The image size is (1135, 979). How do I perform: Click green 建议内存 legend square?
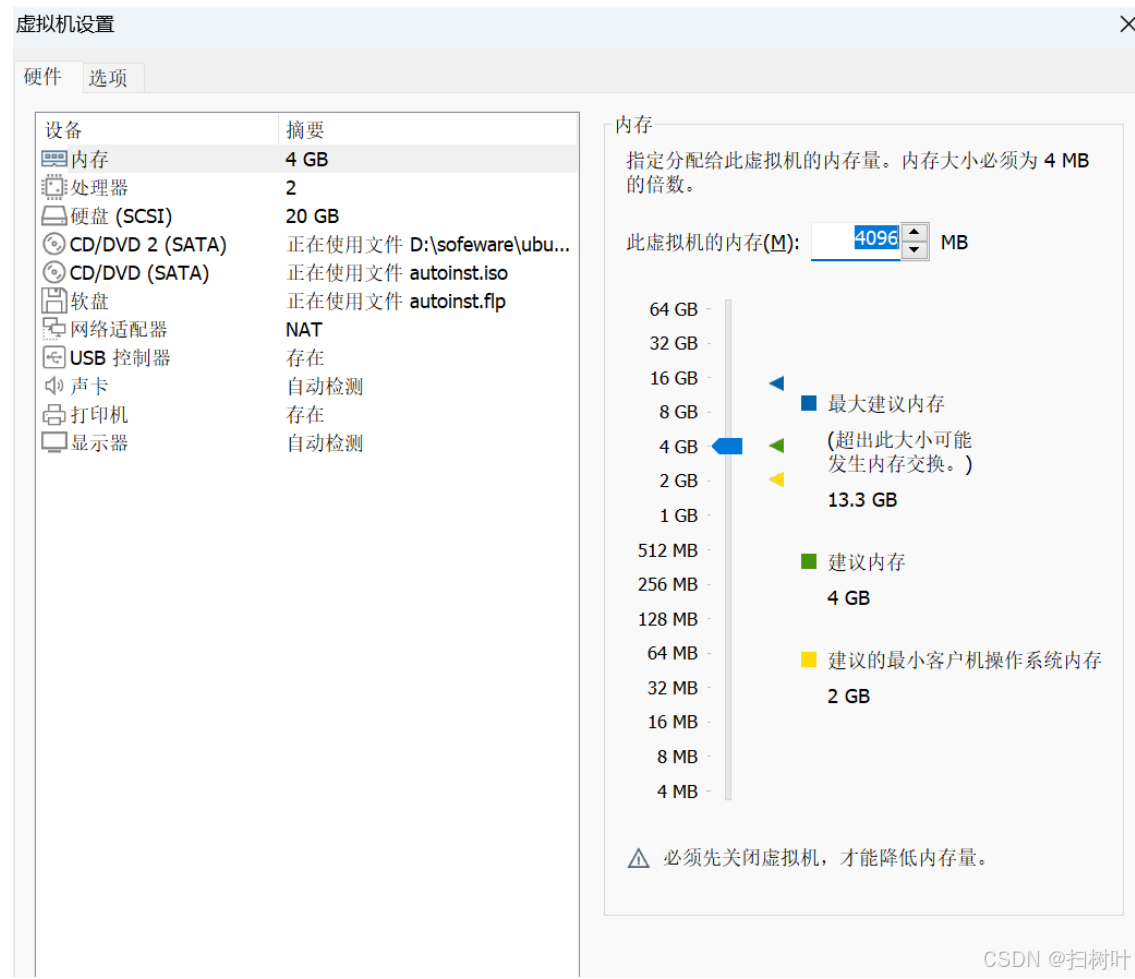pos(809,561)
